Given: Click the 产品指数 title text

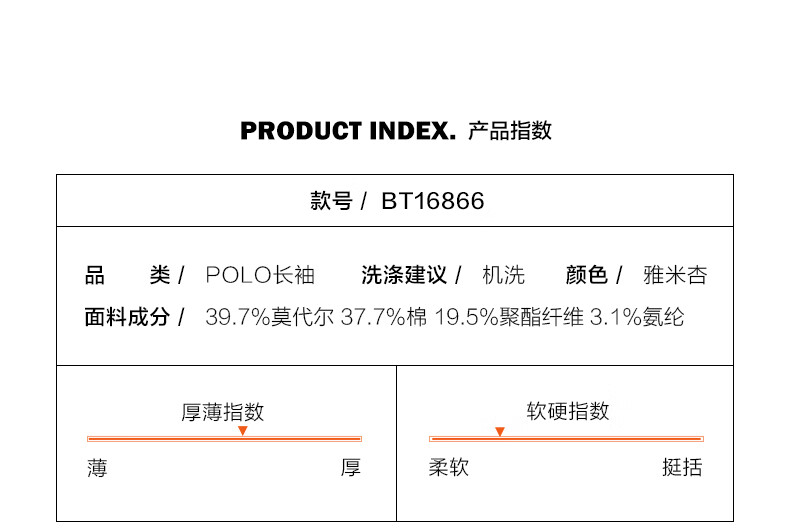Looking at the screenshot, I should point(510,131).
